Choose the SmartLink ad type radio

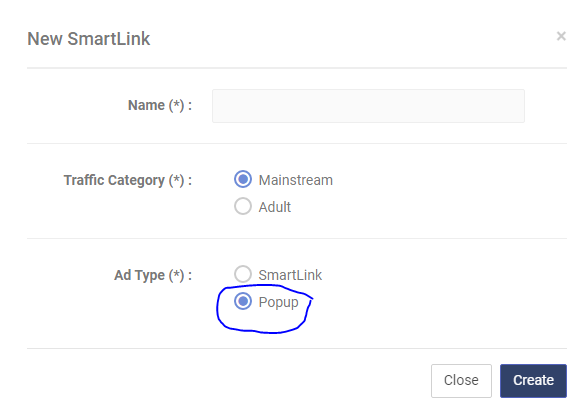pyautogui.click(x=243, y=274)
